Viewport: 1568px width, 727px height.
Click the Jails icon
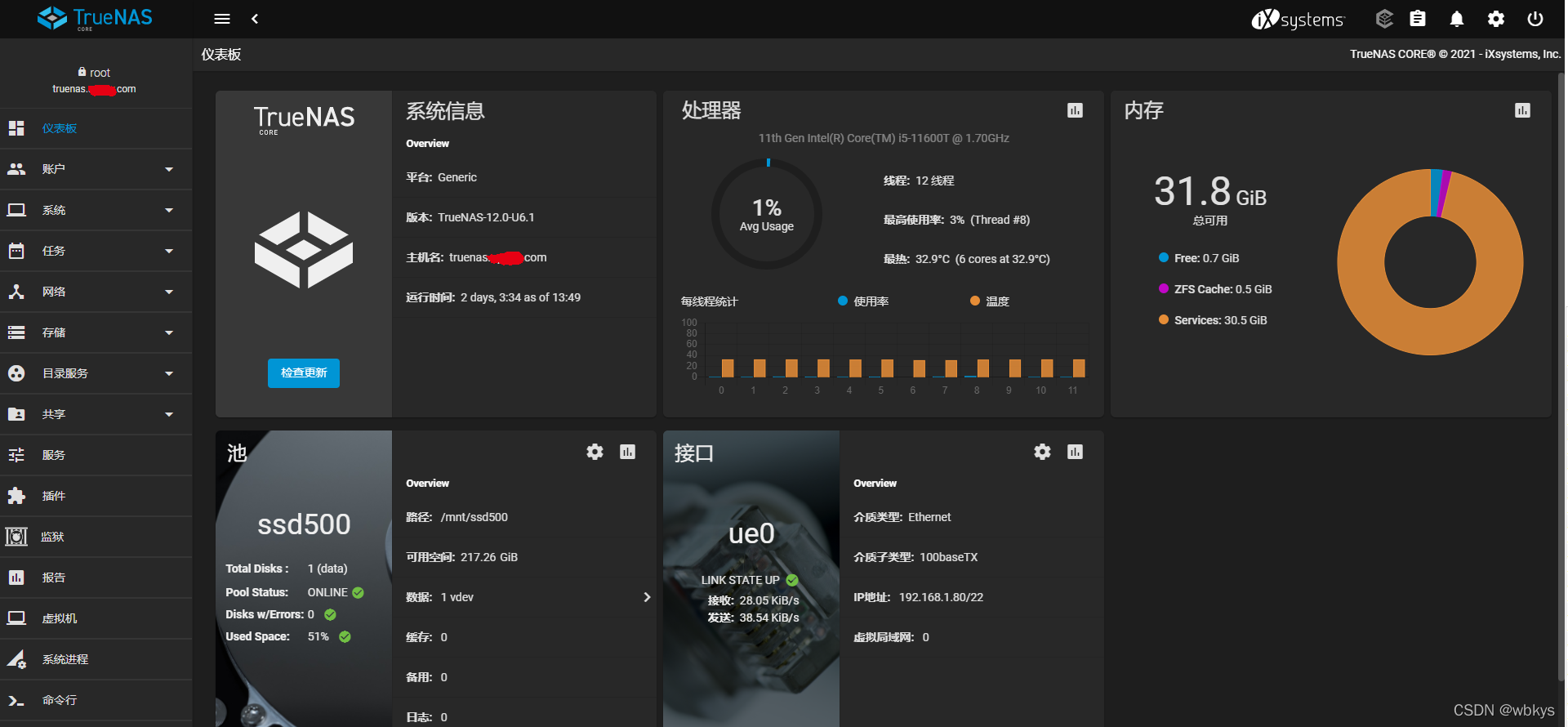[16, 537]
